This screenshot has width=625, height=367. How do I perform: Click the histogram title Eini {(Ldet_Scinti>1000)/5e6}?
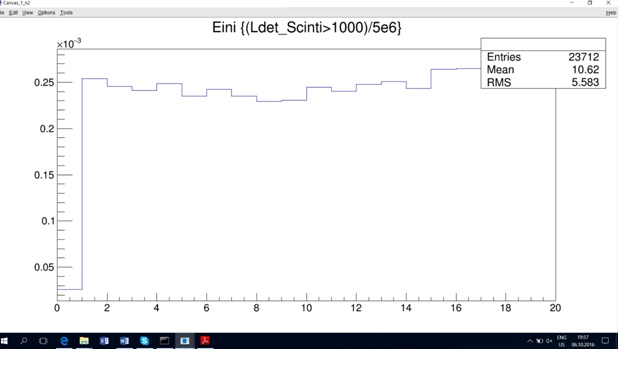click(307, 27)
